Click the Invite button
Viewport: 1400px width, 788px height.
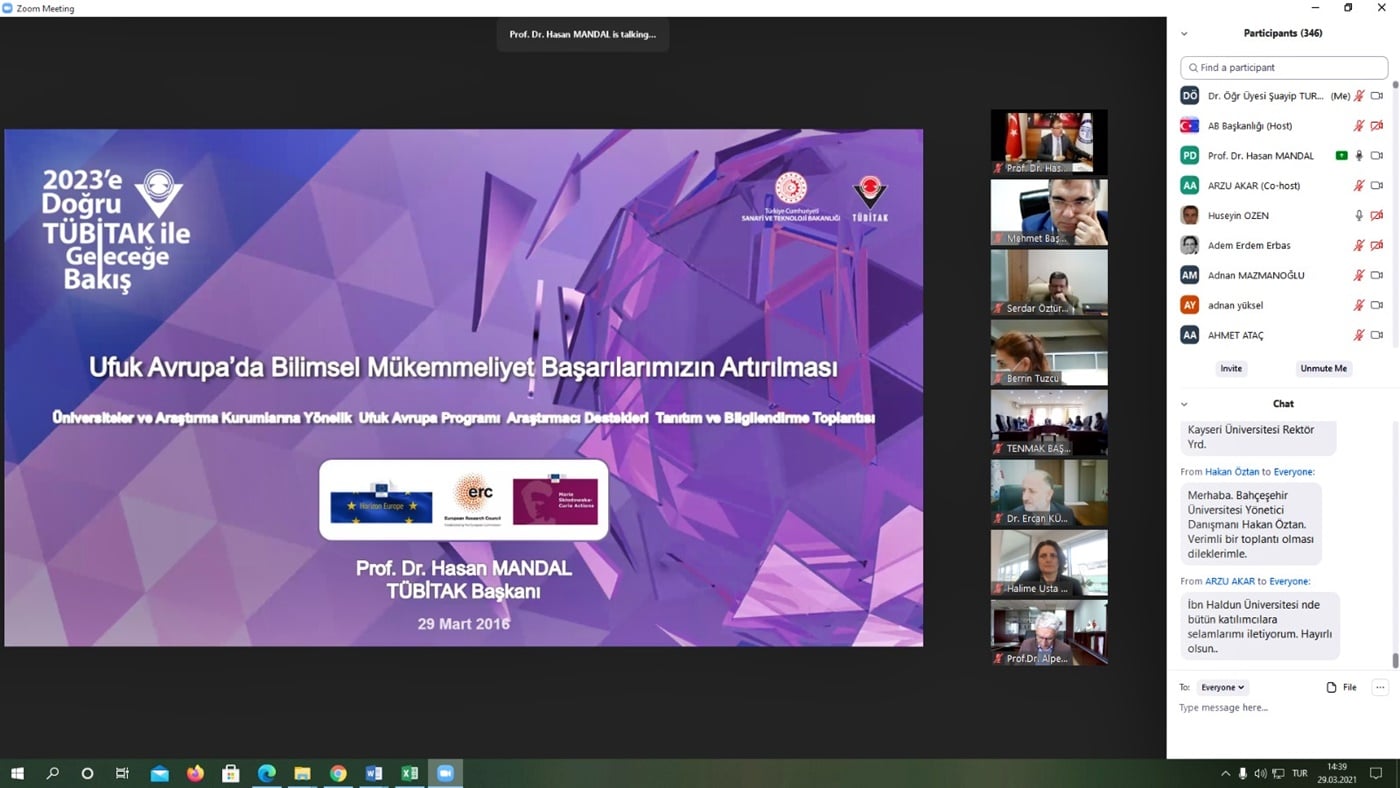pos(1231,368)
